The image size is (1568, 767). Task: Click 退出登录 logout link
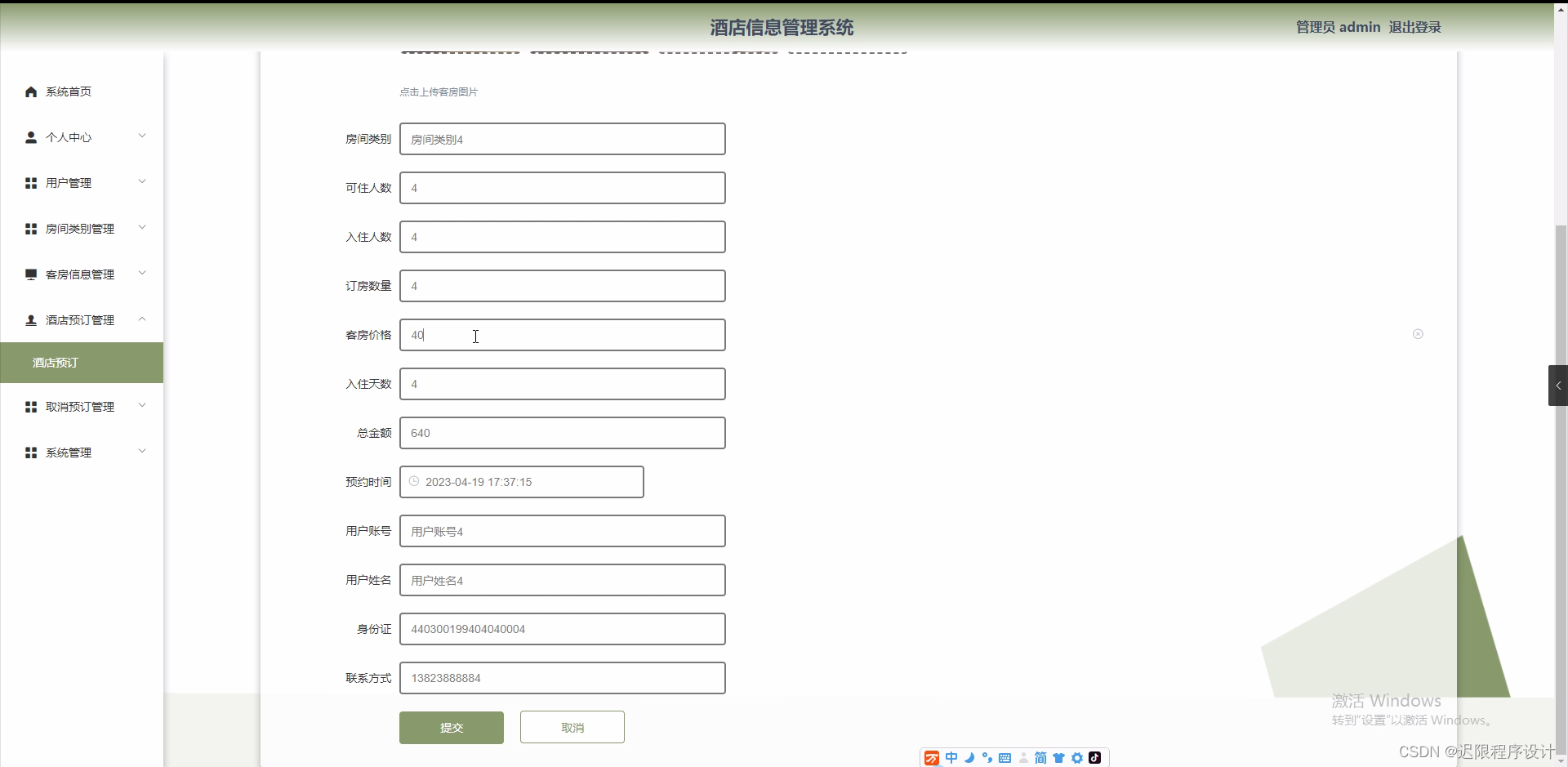(x=1415, y=27)
